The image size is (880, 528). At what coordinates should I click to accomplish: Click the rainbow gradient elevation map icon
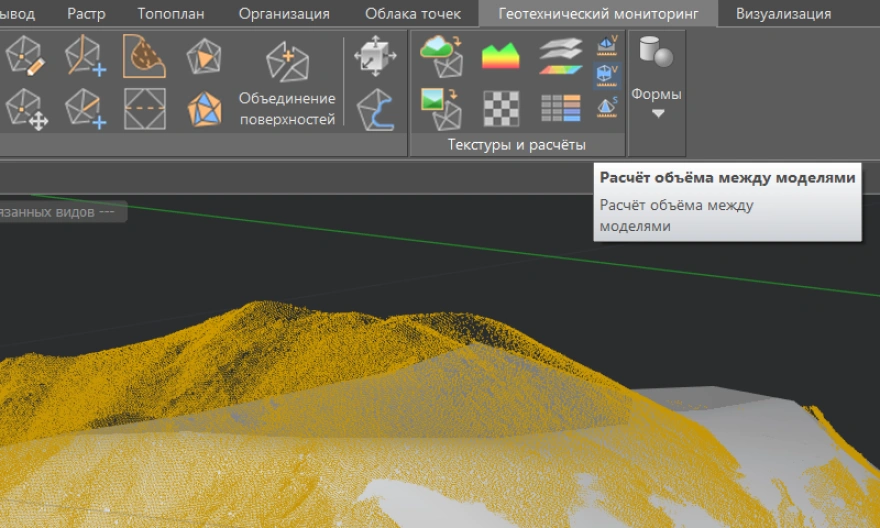[x=500, y=56]
